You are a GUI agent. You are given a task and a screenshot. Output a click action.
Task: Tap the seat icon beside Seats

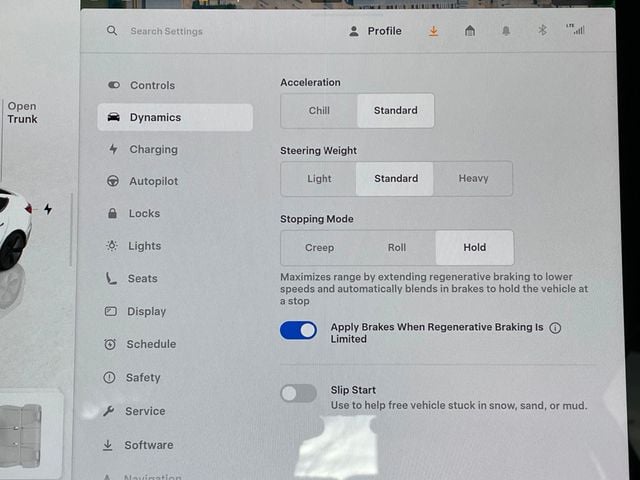click(111, 278)
